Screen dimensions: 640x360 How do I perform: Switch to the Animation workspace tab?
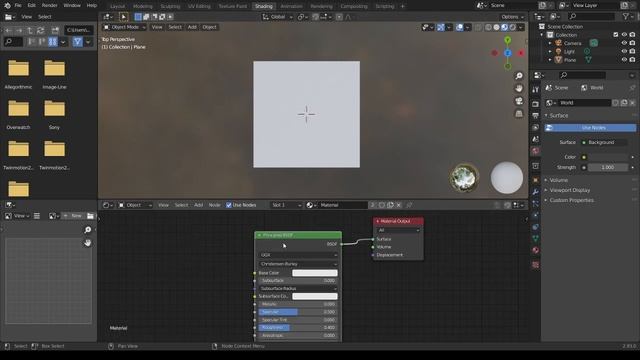point(291,6)
